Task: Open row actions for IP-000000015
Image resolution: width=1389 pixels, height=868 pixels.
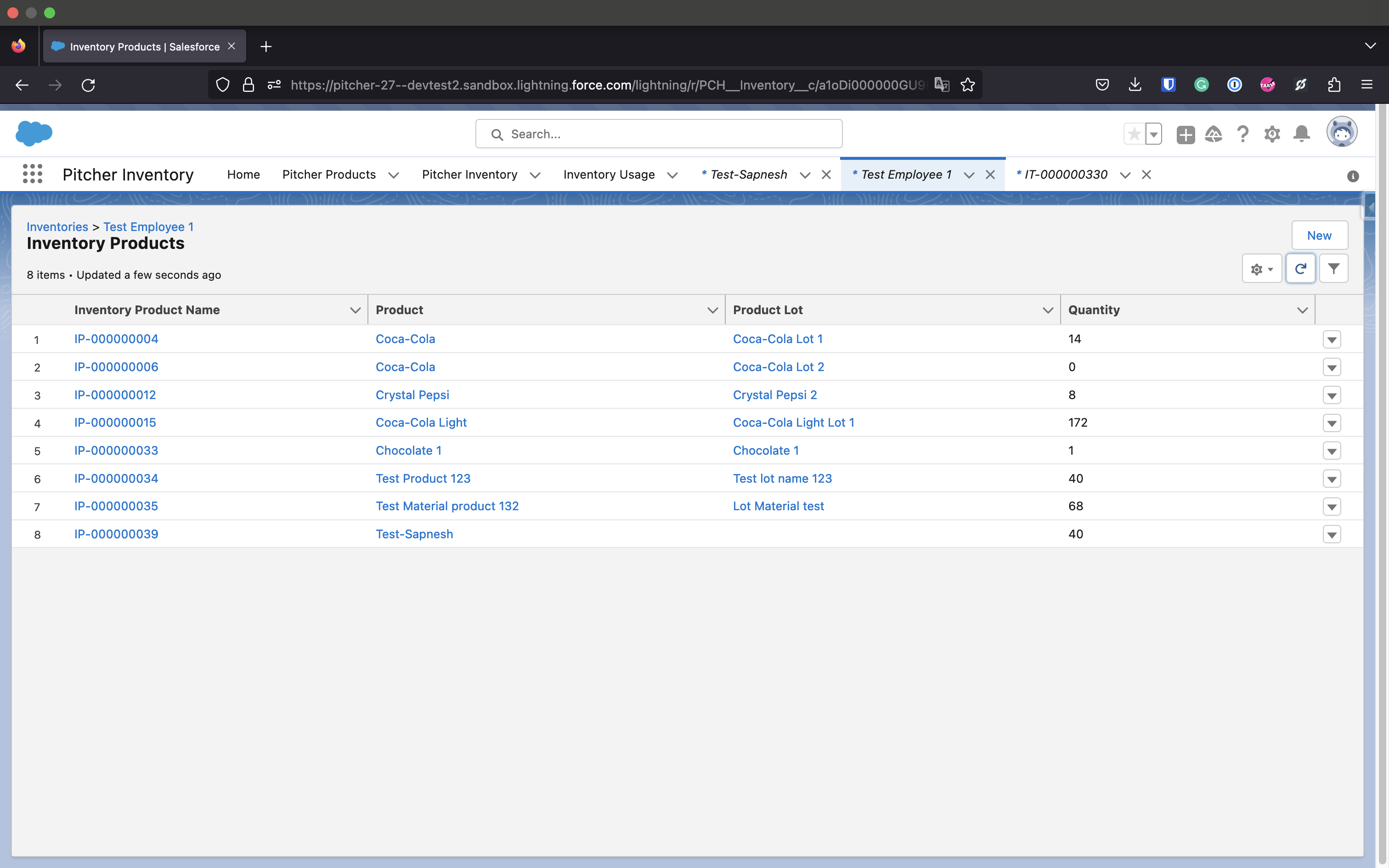Action: (x=1332, y=423)
